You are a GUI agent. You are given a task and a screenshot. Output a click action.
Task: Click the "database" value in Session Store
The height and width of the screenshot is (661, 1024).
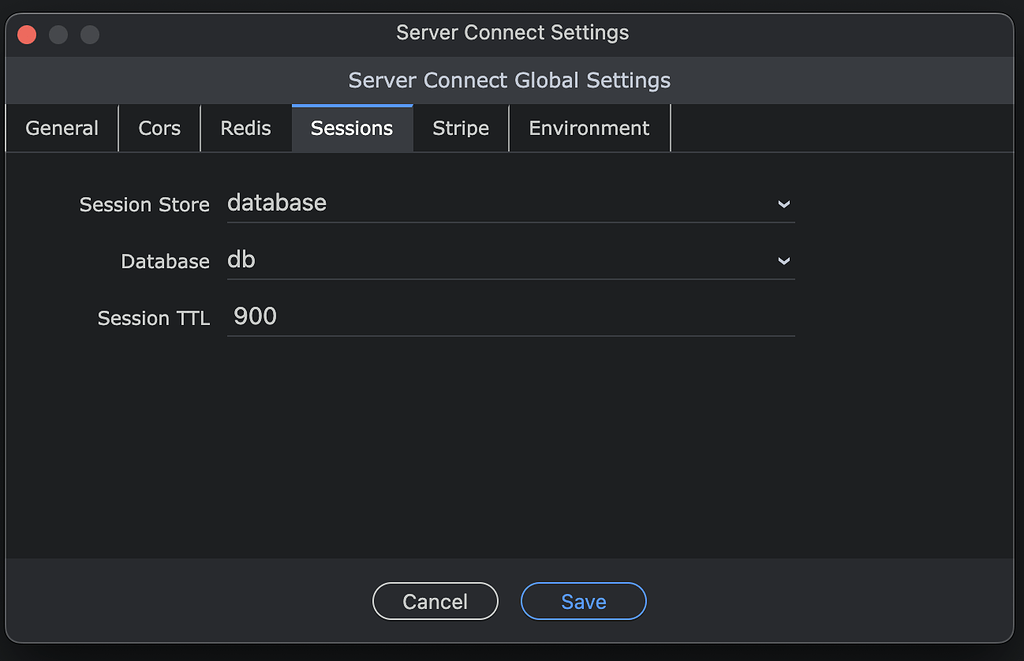(277, 202)
